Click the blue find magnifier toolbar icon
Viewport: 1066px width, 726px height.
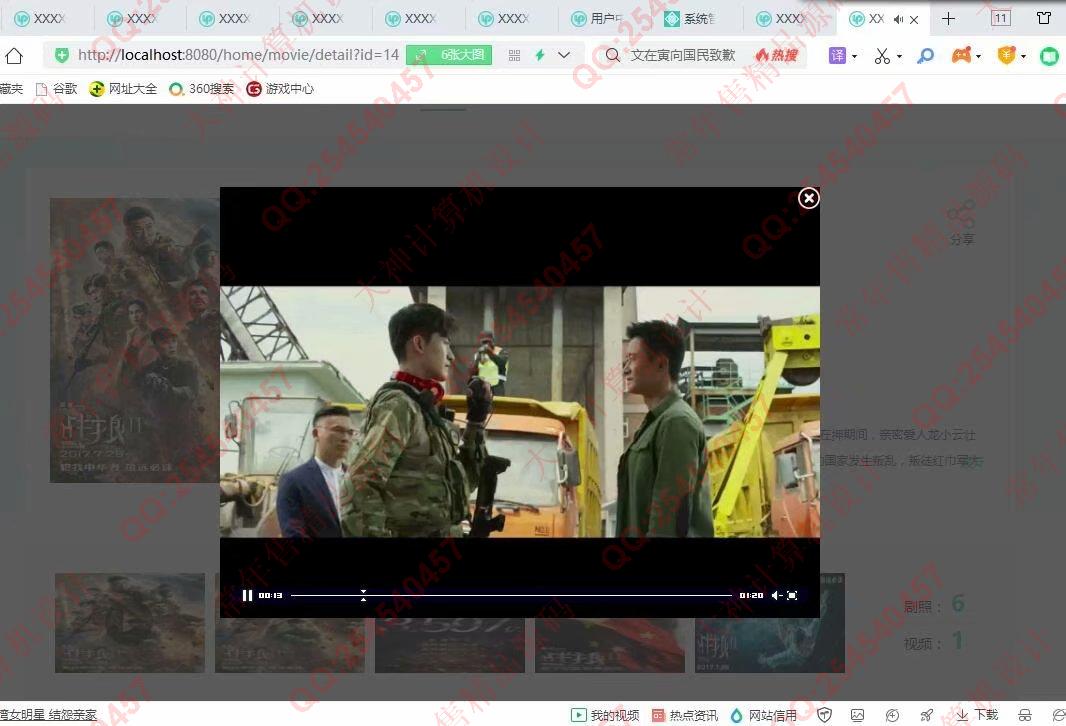point(925,56)
